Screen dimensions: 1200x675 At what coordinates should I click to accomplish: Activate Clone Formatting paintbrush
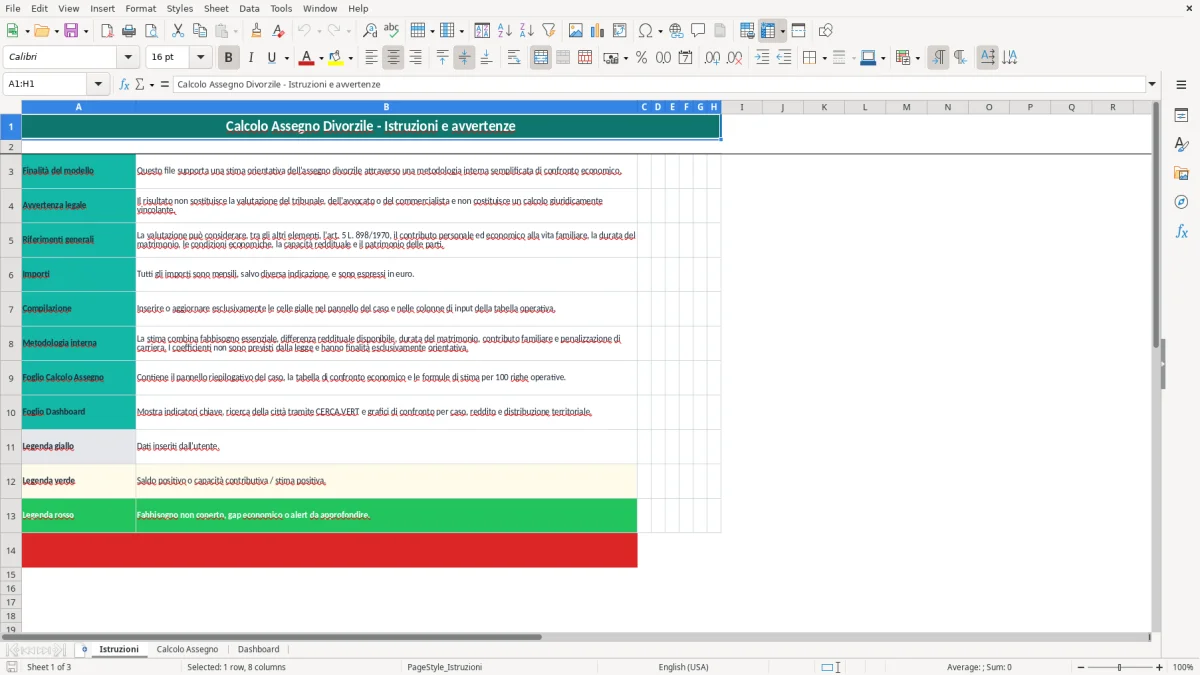tap(257, 31)
